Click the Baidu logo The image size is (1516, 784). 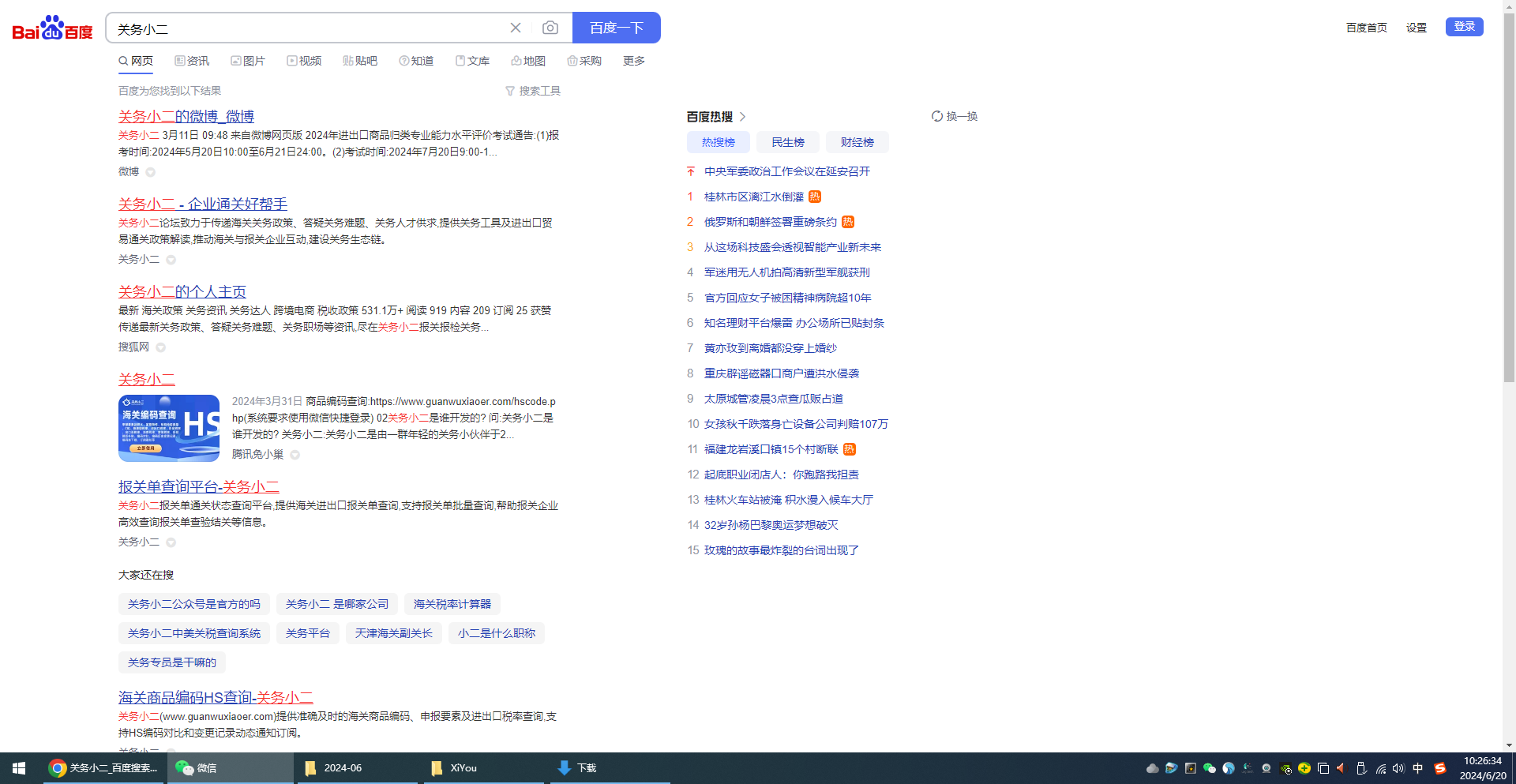pos(52,28)
